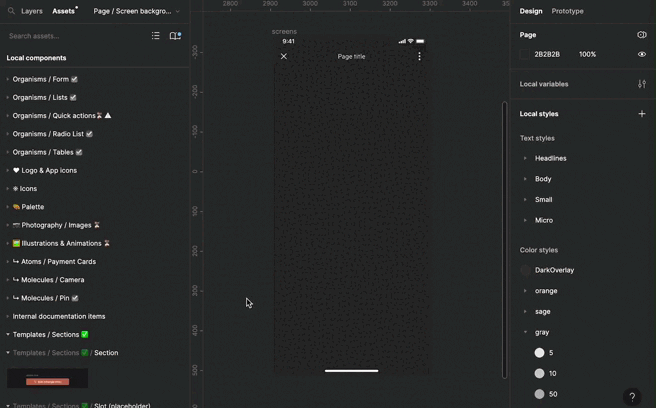The height and width of the screenshot is (408, 656).
Task: Expand the Organisms / Form component group
Action: point(8,79)
